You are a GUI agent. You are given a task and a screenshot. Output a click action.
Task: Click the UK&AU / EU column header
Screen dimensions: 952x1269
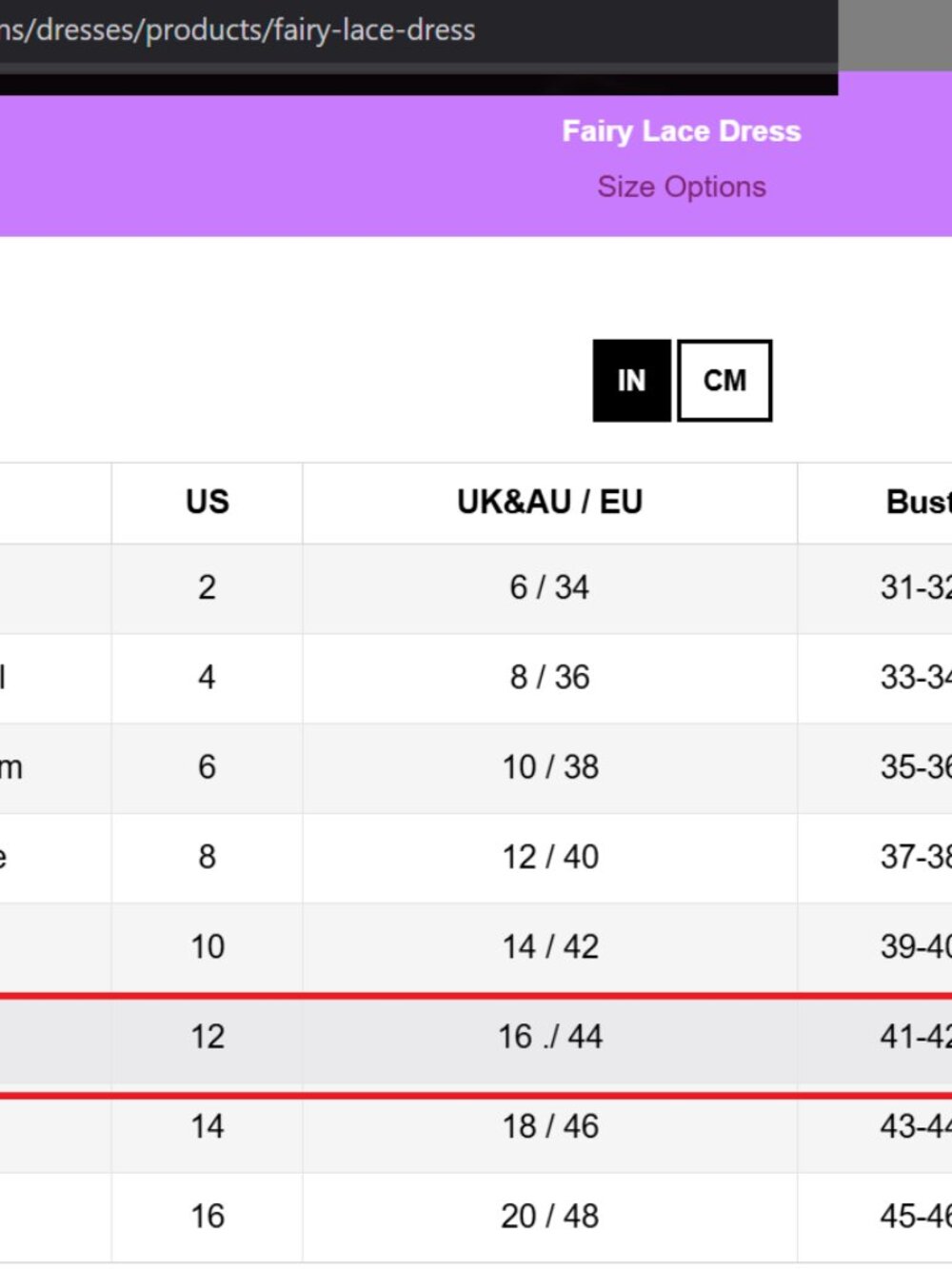click(550, 502)
